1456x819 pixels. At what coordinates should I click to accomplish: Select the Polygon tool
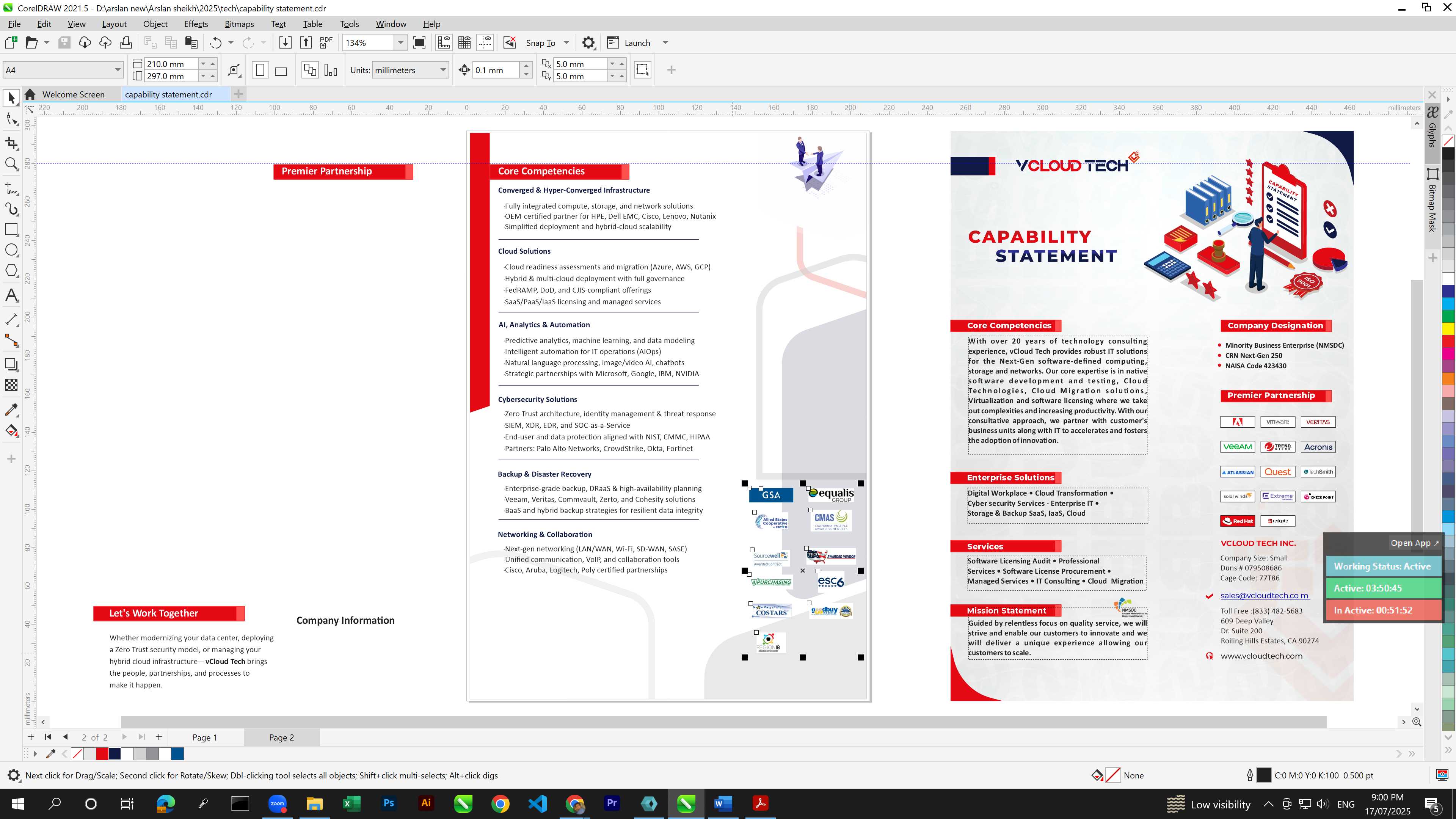tap(11, 271)
